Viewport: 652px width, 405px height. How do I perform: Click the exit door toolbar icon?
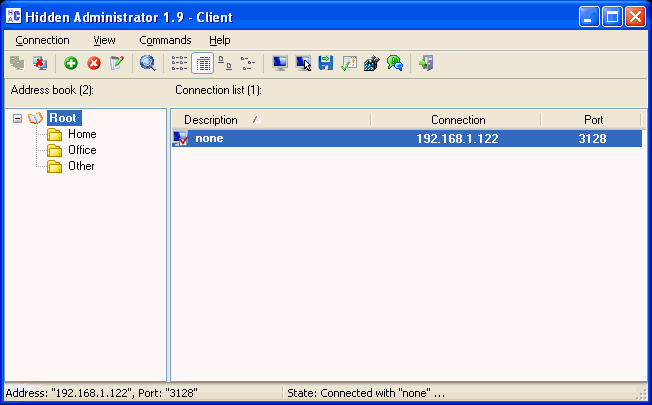click(x=426, y=63)
